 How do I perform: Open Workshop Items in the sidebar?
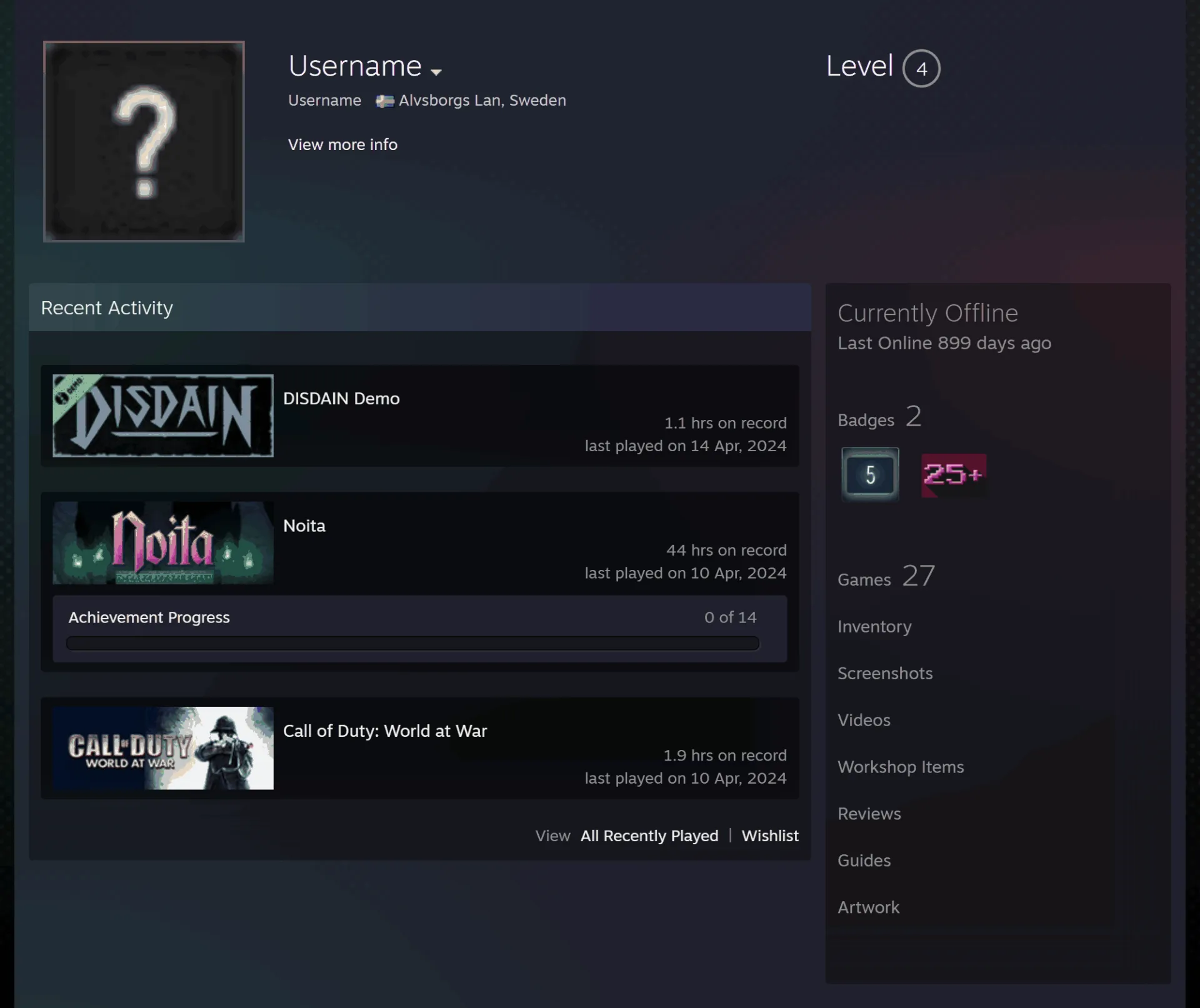coord(901,767)
